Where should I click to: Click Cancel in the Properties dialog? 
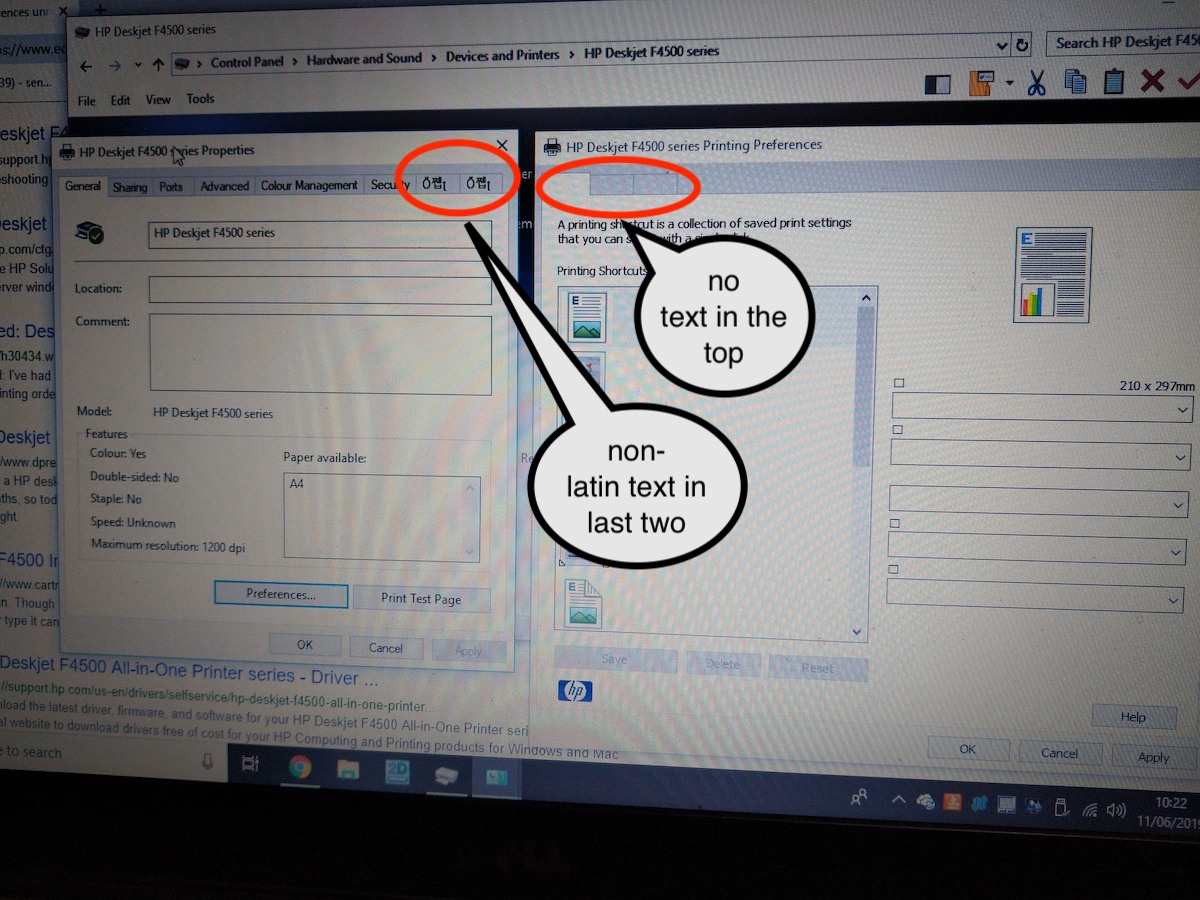tap(385, 648)
